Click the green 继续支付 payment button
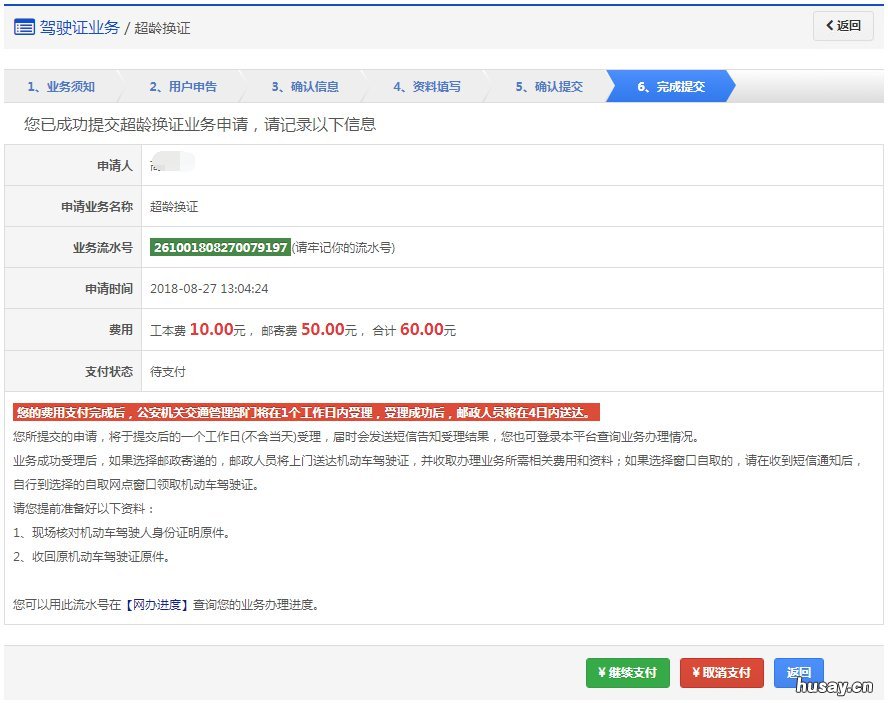The width and height of the screenshot is (888, 703). tap(628, 672)
